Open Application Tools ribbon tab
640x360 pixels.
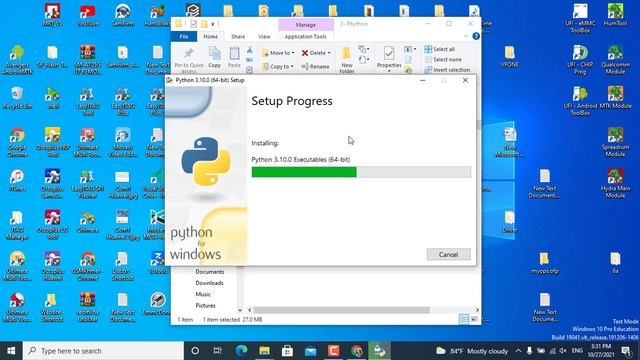click(x=305, y=36)
